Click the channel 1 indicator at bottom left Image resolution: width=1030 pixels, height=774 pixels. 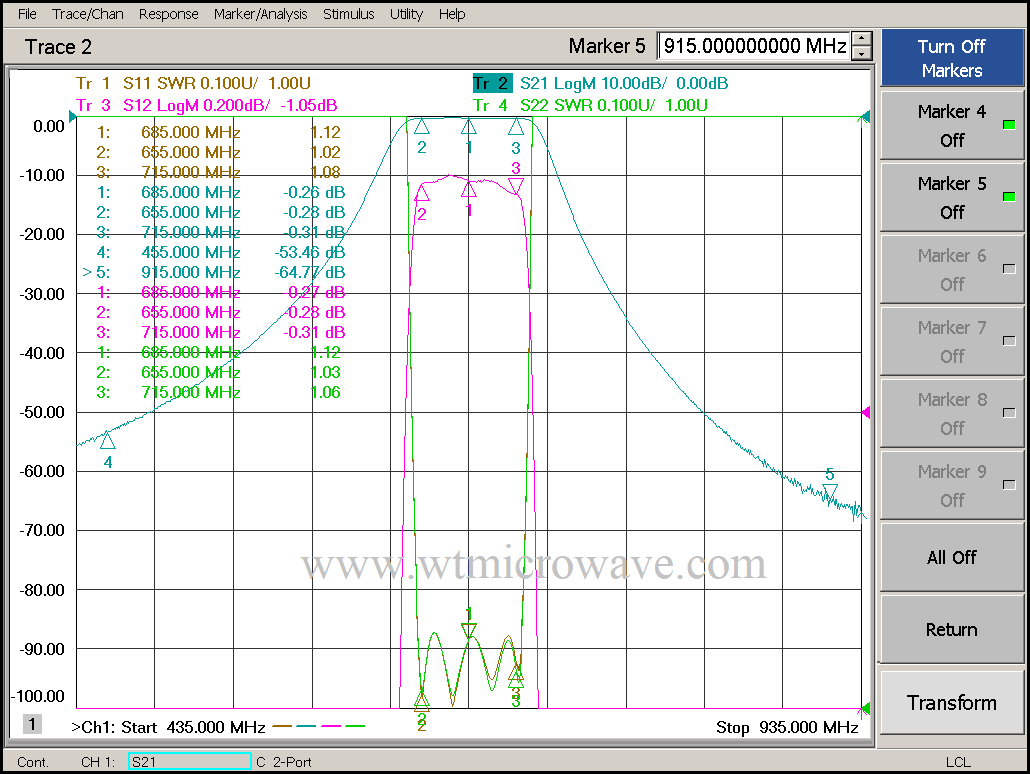(30, 723)
